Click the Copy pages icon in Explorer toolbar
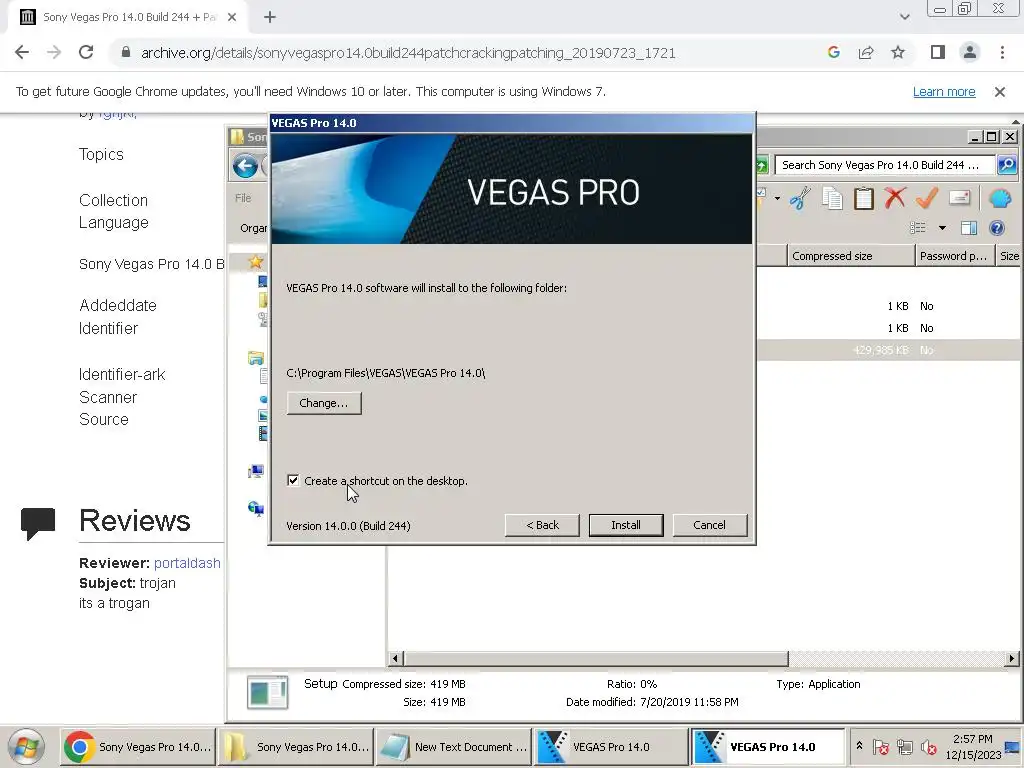The width and height of the screenshot is (1024, 768). (832, 197)
